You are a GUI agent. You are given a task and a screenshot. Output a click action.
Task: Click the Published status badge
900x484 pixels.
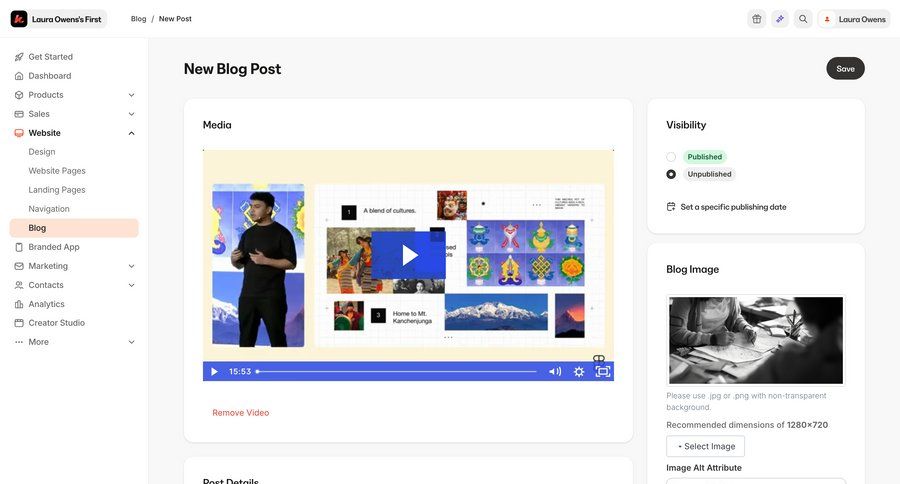point(704,157)
